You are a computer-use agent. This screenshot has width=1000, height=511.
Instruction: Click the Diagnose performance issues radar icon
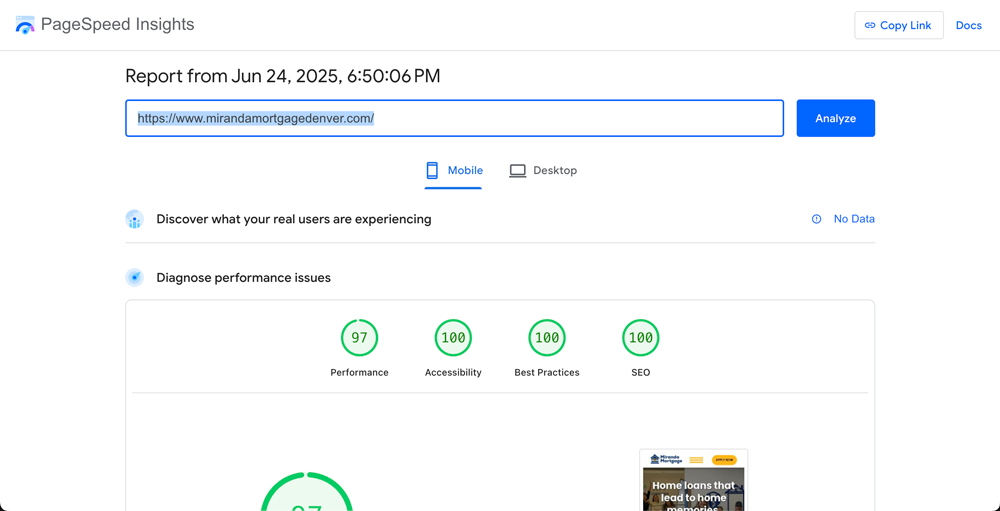[135, 278]
